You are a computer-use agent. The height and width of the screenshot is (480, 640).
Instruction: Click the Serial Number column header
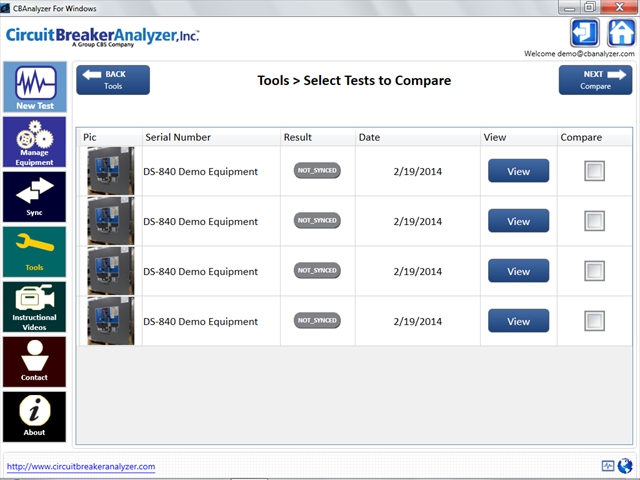[x=211, y=137]
